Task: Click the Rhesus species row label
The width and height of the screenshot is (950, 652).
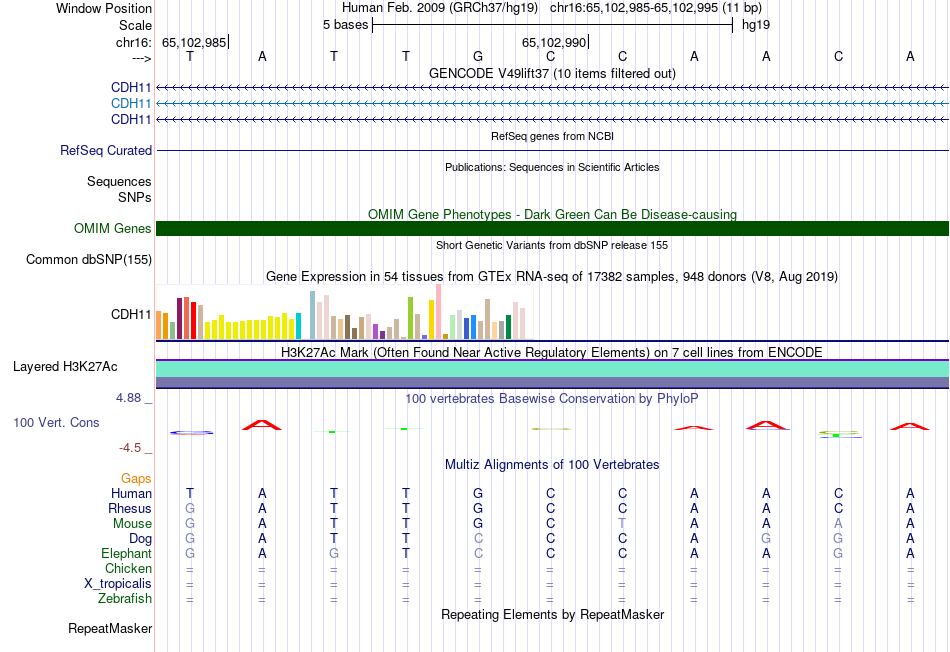Action: click(130, 508)
